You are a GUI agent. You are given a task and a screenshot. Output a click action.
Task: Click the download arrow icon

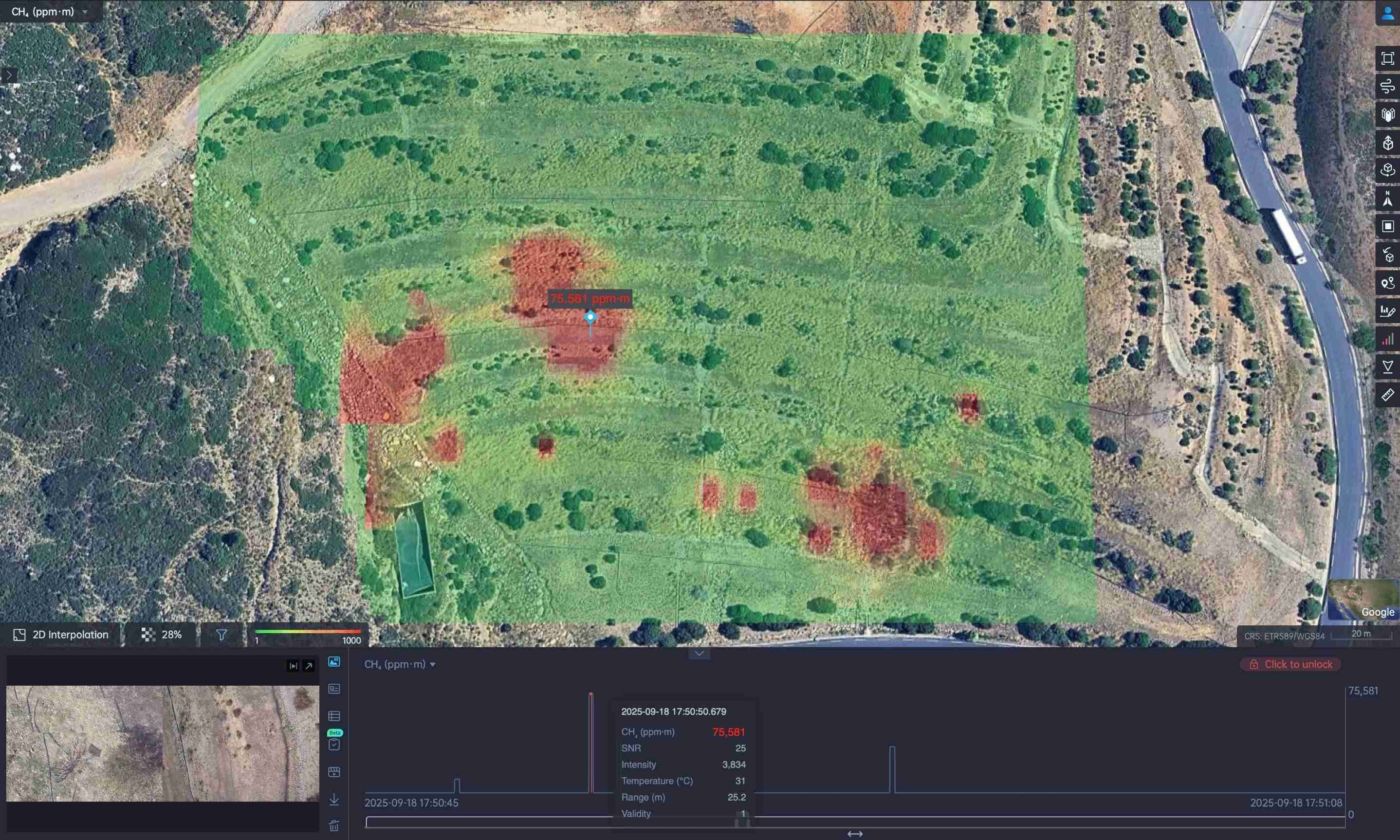coord(334,799)
